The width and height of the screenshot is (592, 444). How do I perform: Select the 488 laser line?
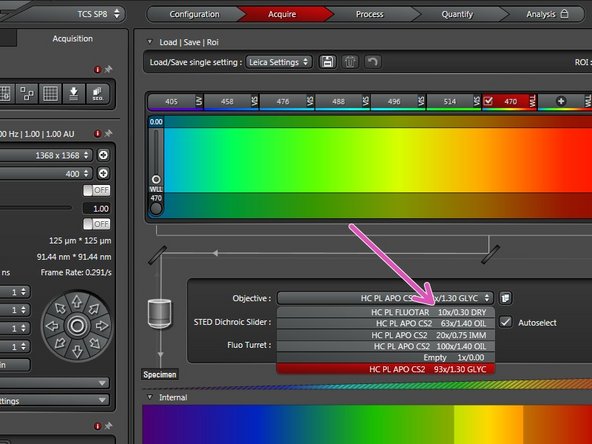point(342,101)
